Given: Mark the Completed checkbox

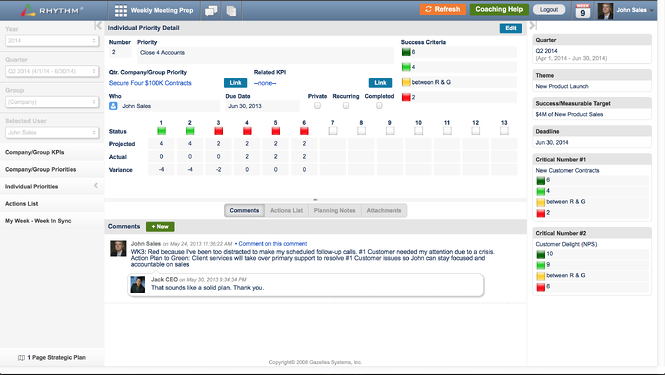Looking at the screenshot, I should tap(379, 106).
